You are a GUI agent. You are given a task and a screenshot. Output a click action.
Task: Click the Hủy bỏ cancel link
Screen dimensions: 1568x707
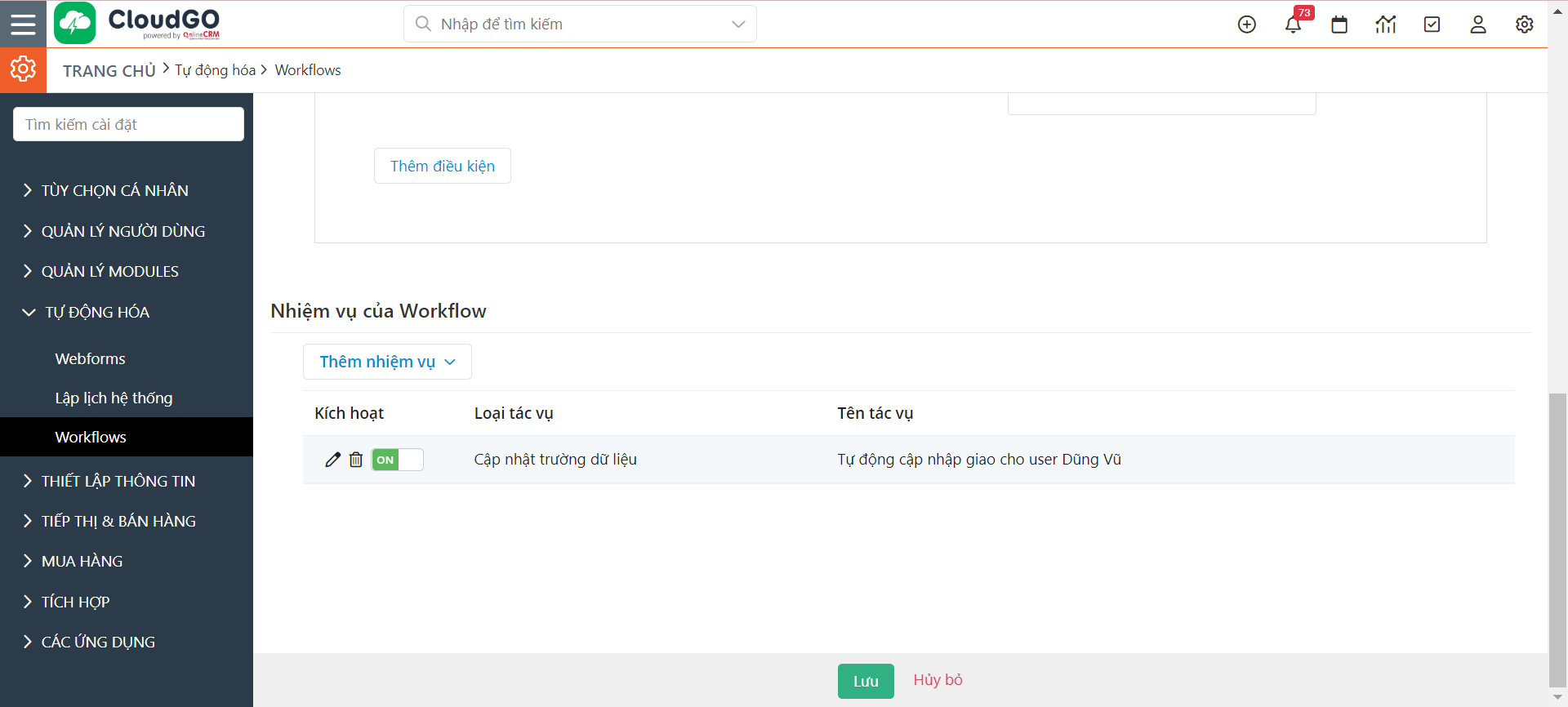(938, 680)
